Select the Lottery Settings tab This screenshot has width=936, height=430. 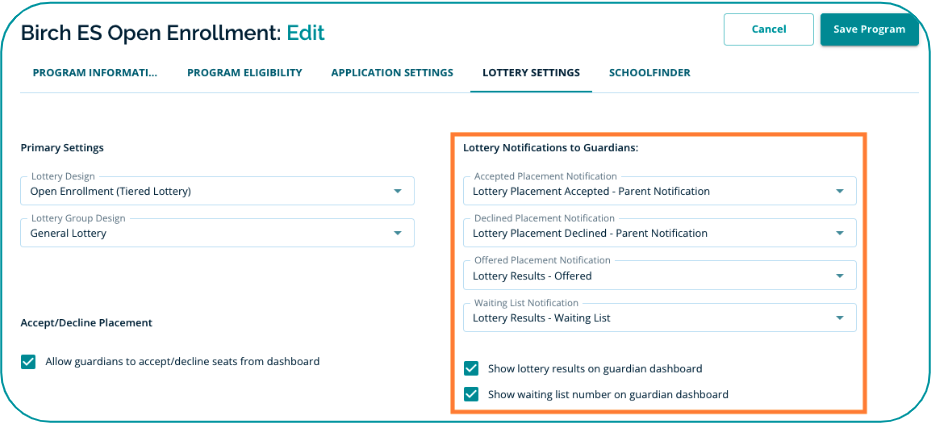[530, 73]
